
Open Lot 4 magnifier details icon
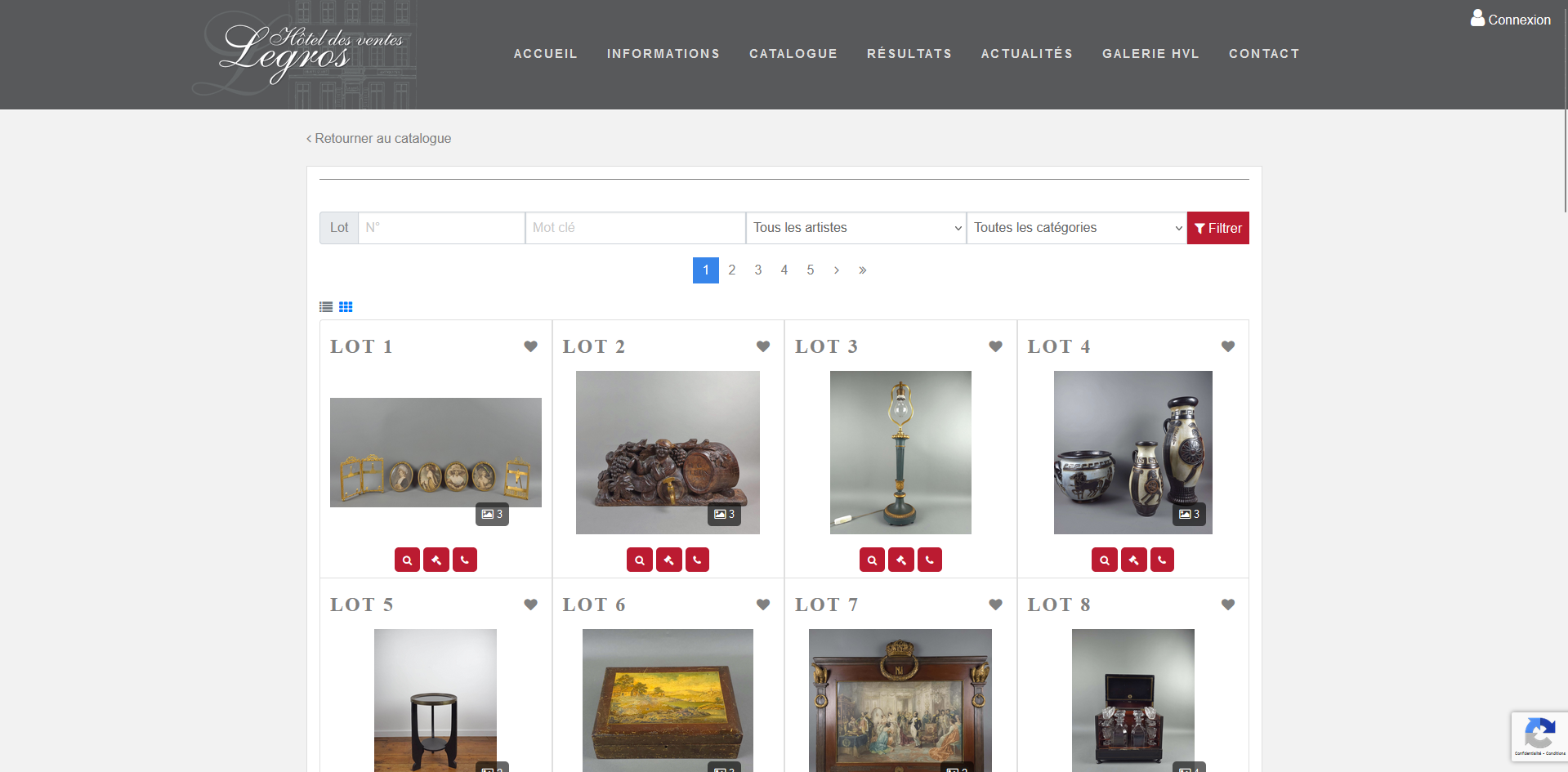[x=1105, y=560]
